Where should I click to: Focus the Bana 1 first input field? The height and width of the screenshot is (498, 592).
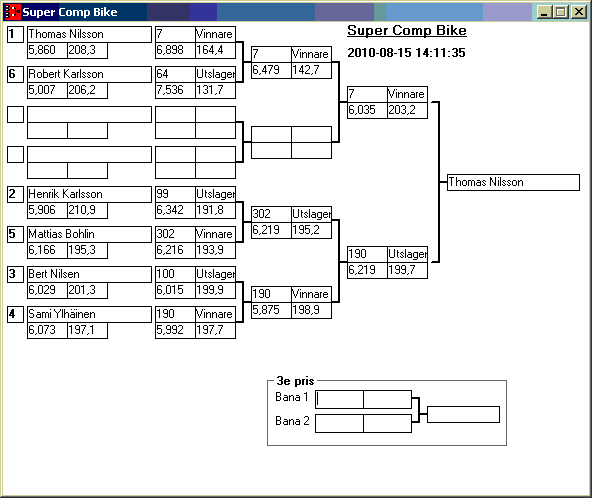coord(339,399)
